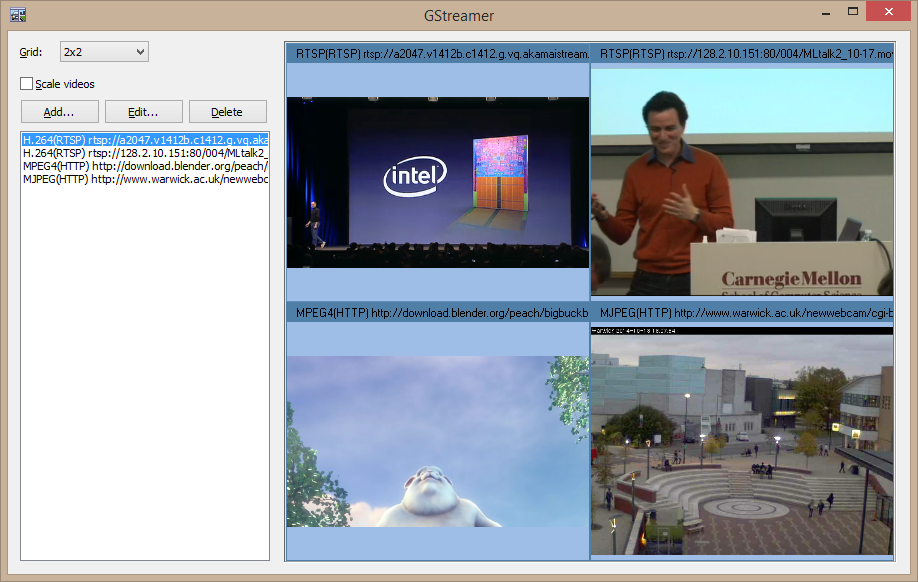Click the MPEG4(HTTP) blender video title bar

[437, 313]
